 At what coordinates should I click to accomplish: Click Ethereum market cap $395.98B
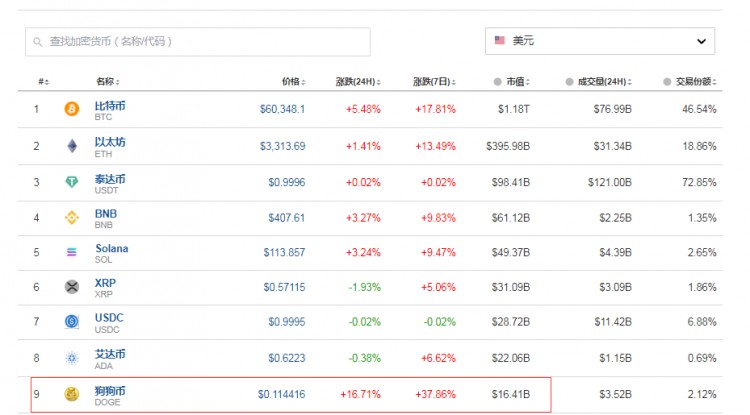point(508,146)
